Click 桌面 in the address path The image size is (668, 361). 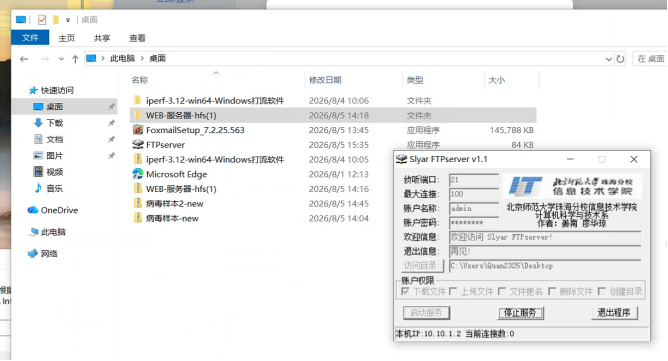pyautogui.click(x=157, y=58)
